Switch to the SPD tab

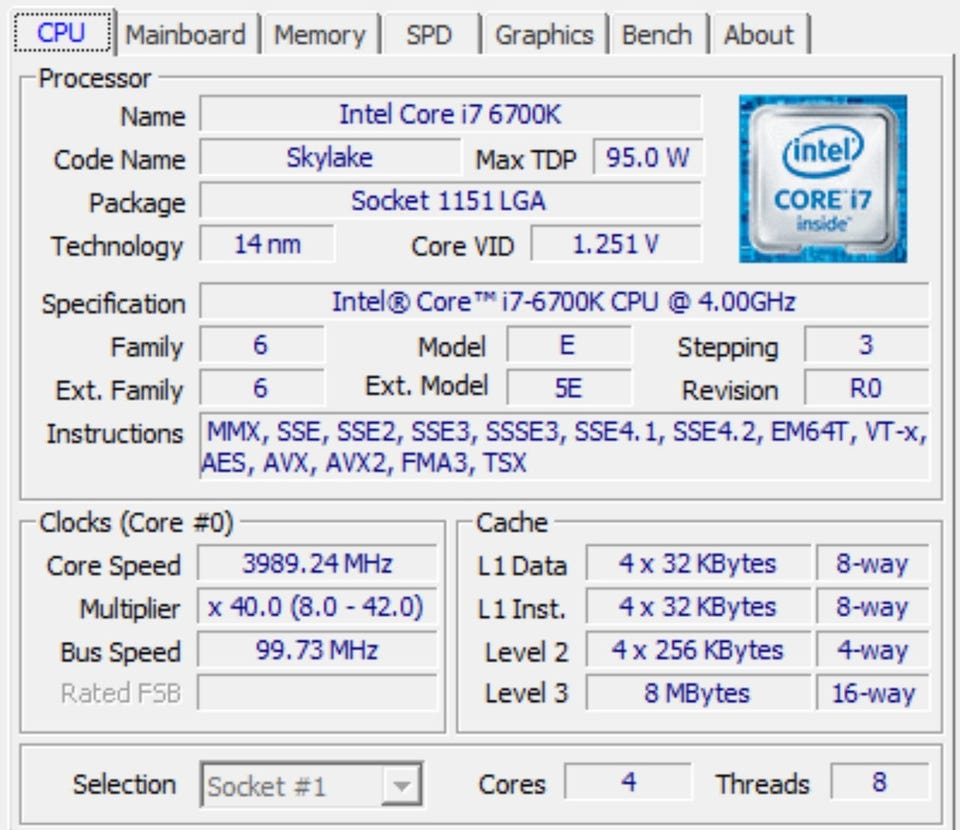coord(429,34)
